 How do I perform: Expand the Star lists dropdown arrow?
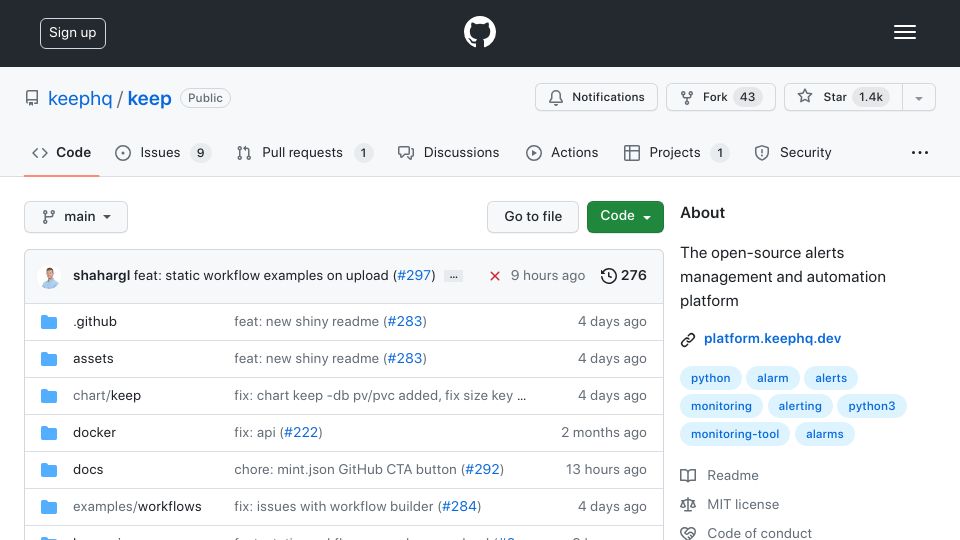(x=918, y=97)
